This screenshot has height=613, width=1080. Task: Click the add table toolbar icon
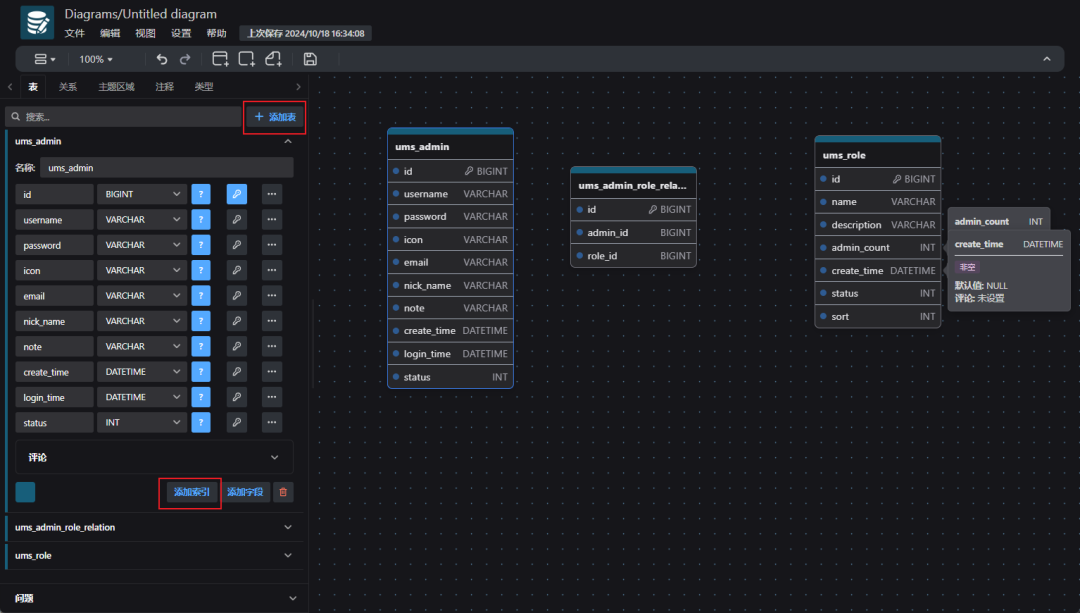(x=220, y=59)
